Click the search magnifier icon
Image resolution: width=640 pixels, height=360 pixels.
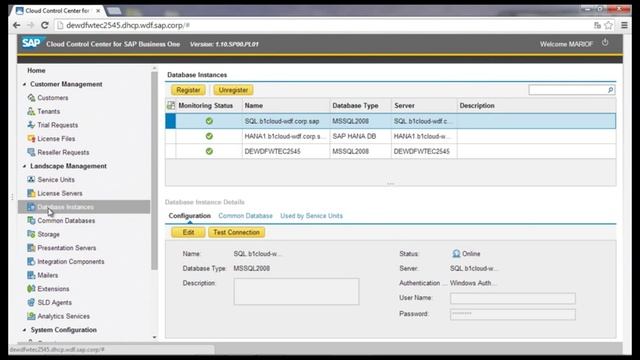(610, 90)
